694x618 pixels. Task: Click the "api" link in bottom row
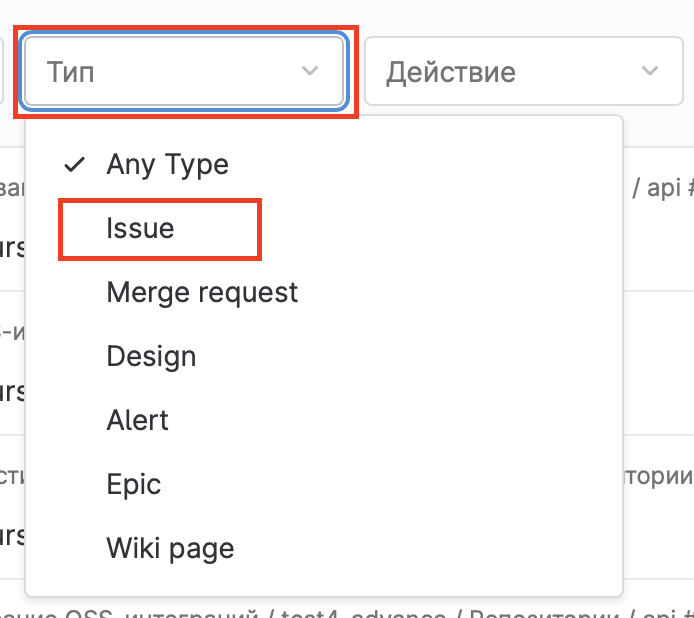pyautogui.click(x=668, y=611)
